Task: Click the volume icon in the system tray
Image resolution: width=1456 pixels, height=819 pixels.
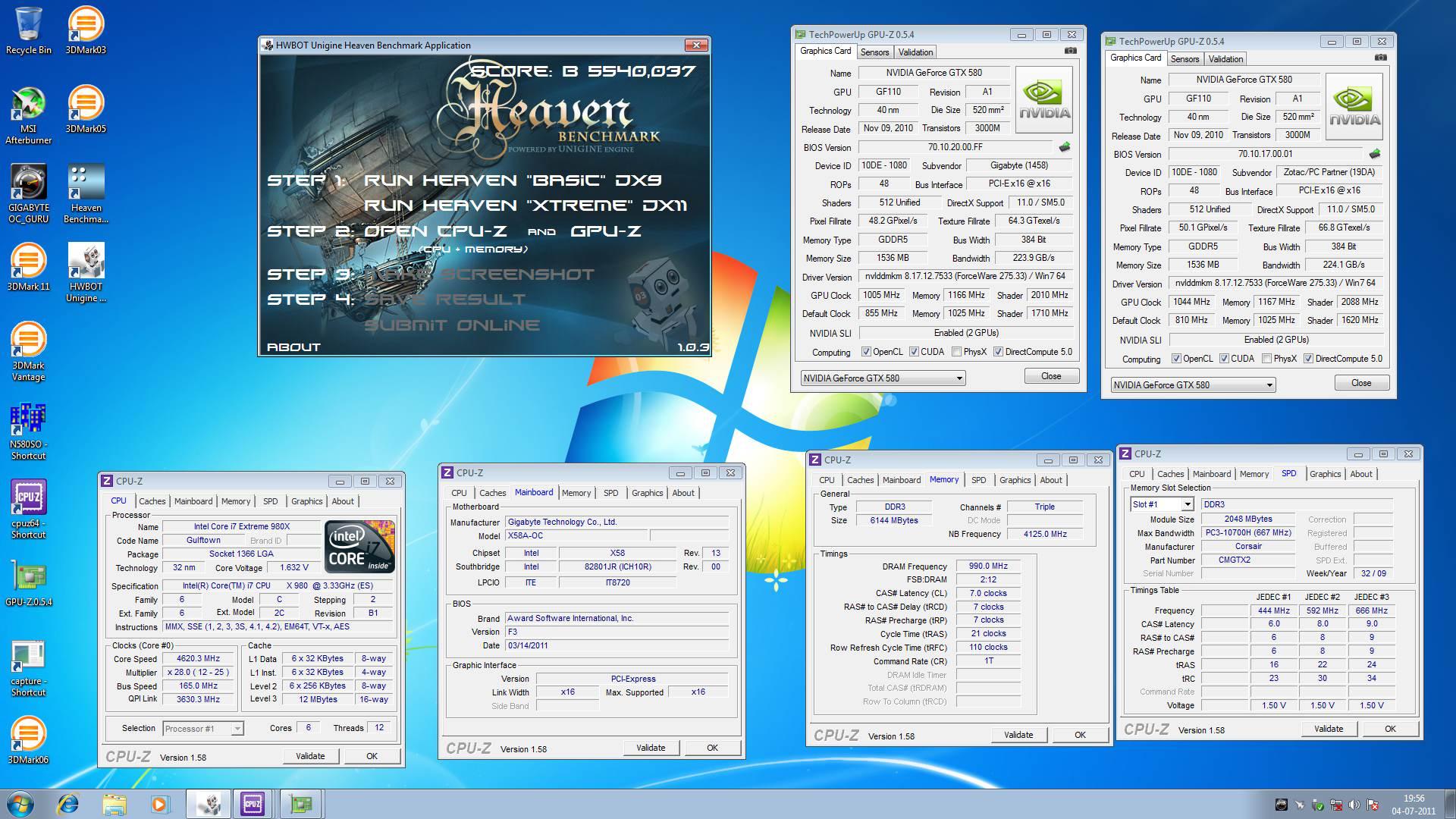Action: click(1354, 805)
